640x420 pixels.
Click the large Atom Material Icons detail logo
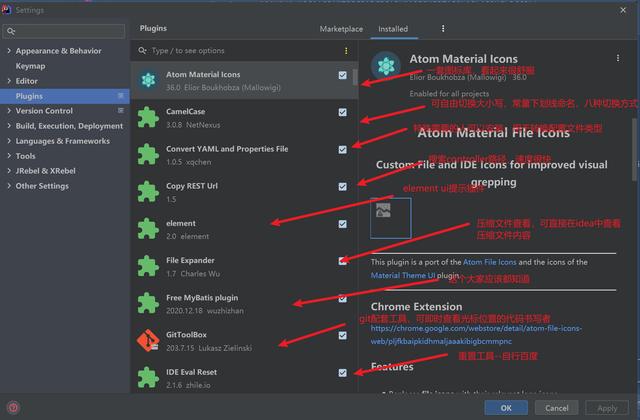[x=386, y=66]
